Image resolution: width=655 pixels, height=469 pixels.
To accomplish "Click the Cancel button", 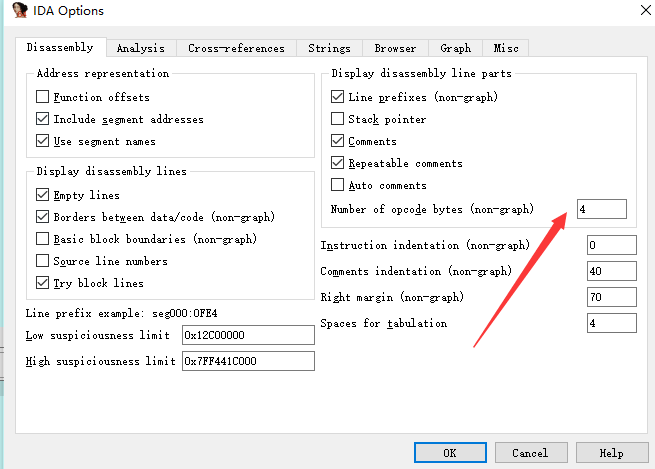I will click(x=529, y=453).
